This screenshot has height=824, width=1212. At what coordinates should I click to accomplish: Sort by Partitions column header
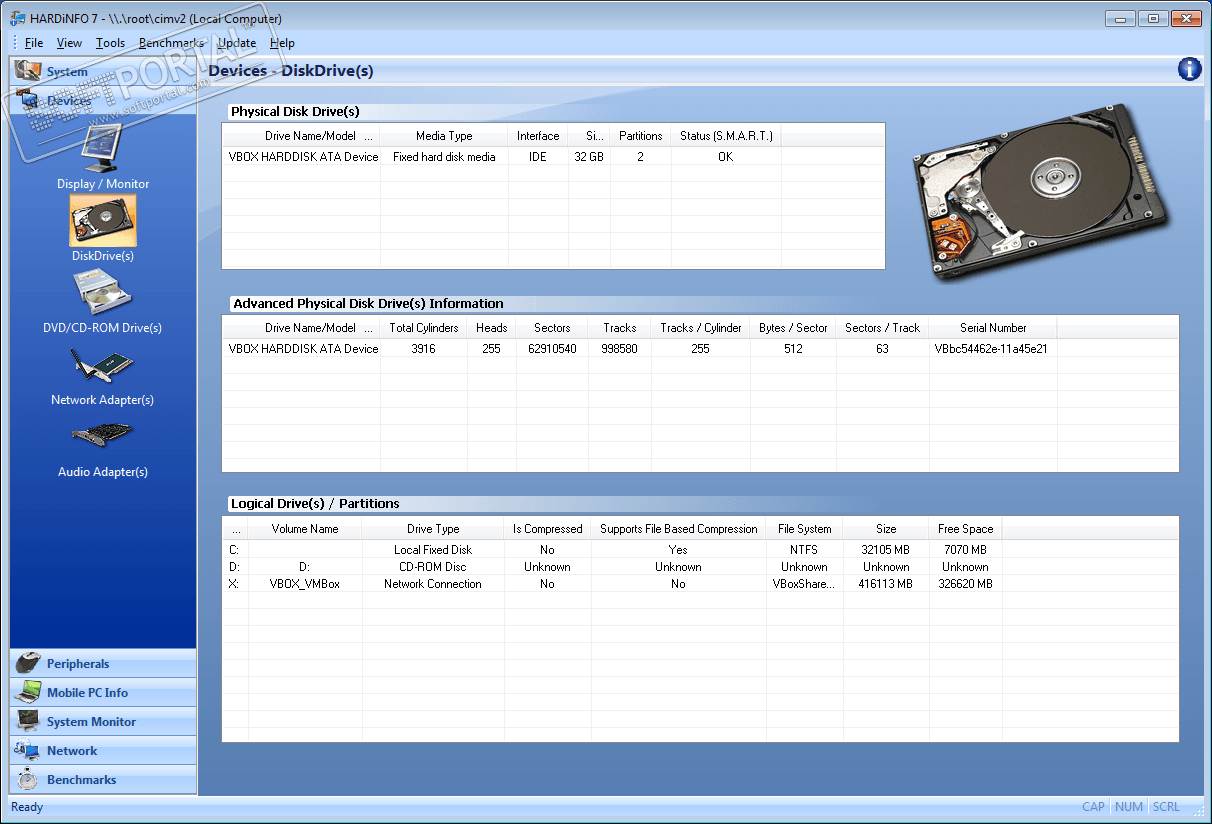pyautogui.click(x=640, y=136)
